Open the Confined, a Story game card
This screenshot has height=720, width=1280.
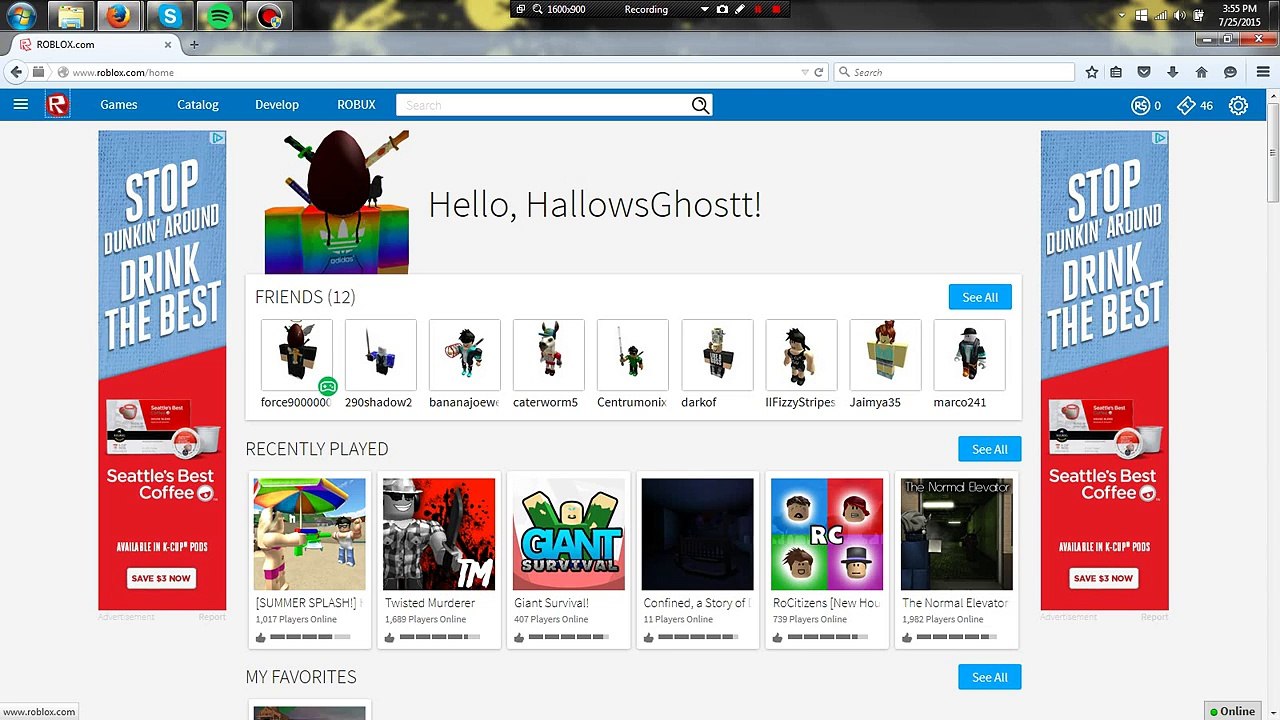click(x=698, y=560)
